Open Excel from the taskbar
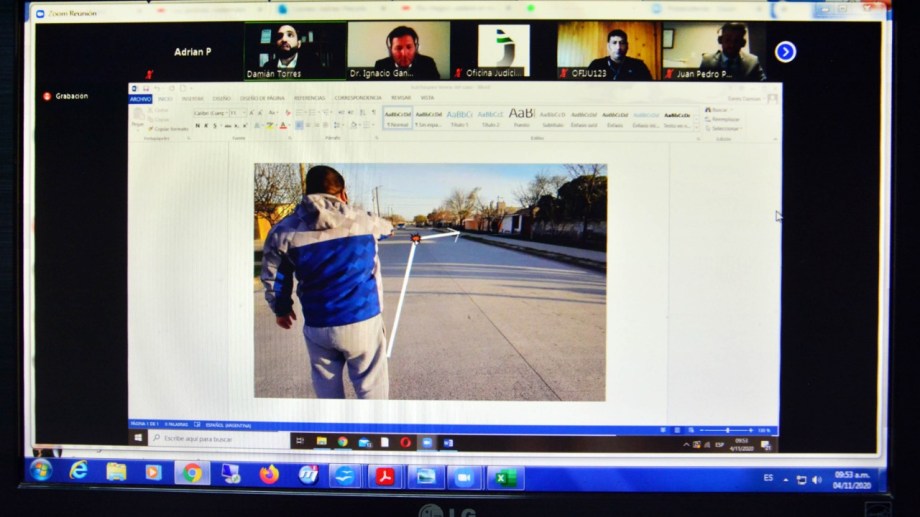This screenshot has height=517, width=920. (505, 478)
